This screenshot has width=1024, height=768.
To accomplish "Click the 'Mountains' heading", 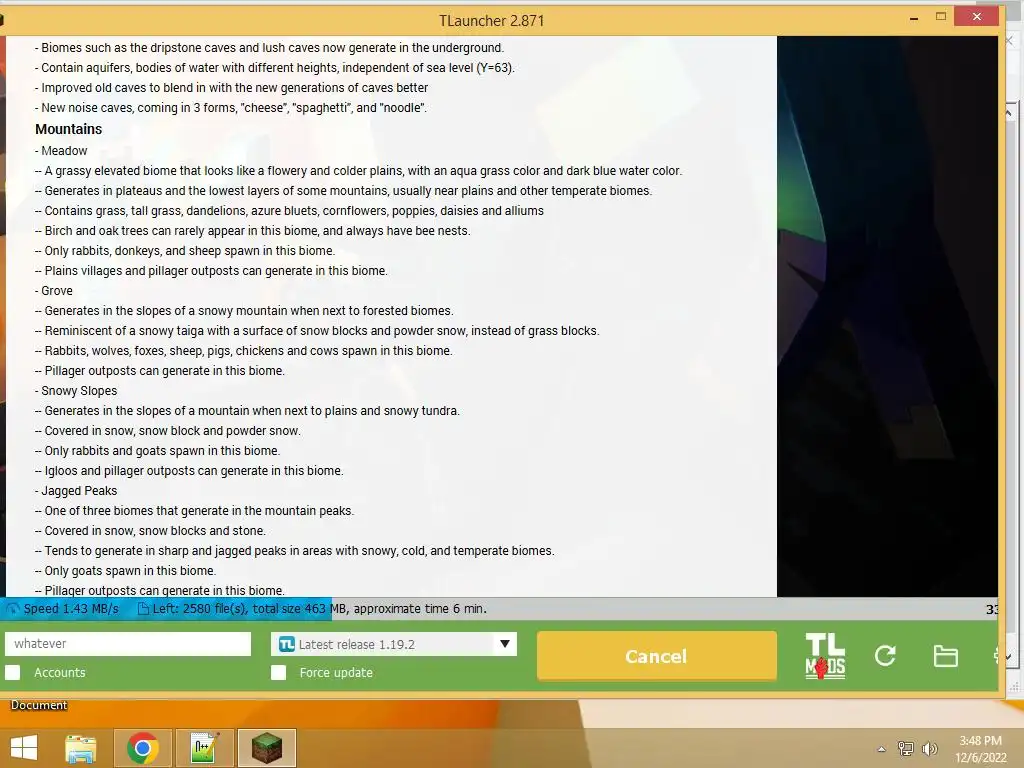I will 69,129.
